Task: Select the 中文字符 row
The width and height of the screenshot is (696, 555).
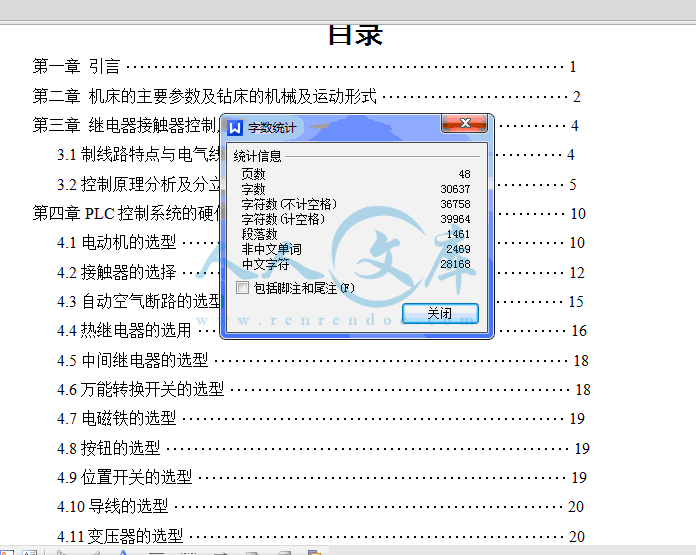Action: pyautogui.click(x=356, y=264)
